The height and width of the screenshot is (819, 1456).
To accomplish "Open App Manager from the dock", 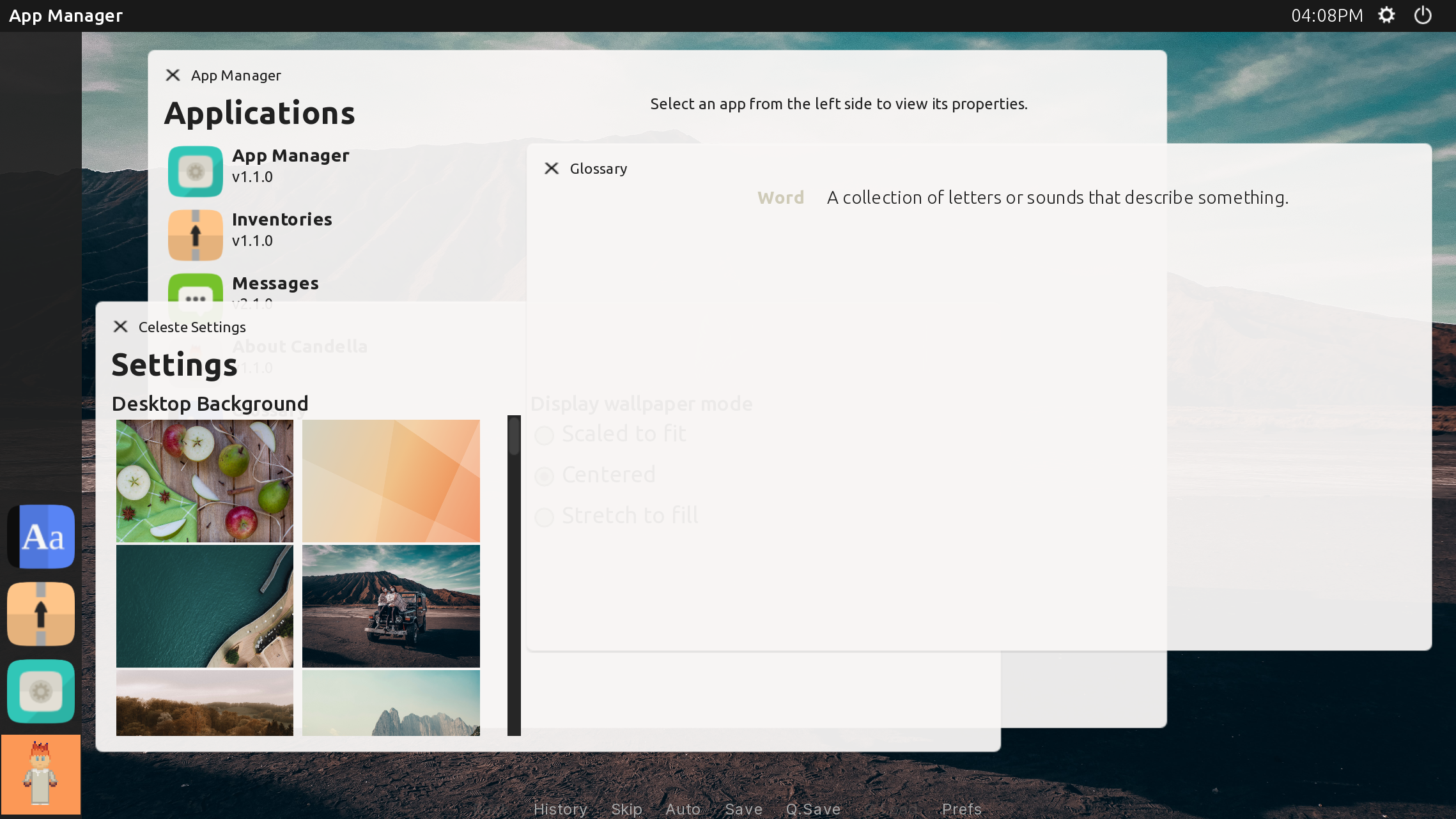I will coord(41,691).
